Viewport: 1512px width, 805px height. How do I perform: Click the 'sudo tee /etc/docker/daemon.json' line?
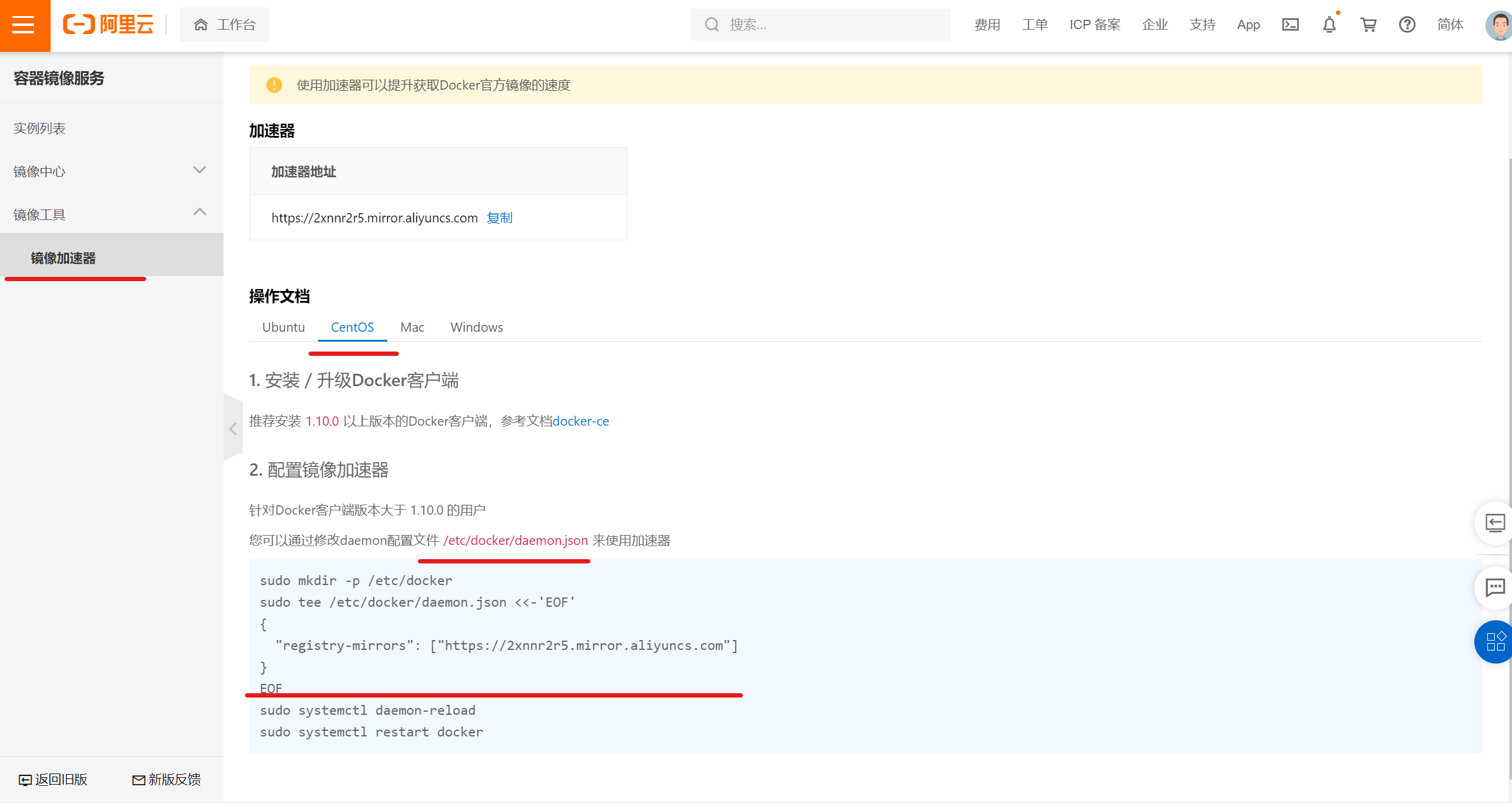pyautogui.click(x=418, y=602)
